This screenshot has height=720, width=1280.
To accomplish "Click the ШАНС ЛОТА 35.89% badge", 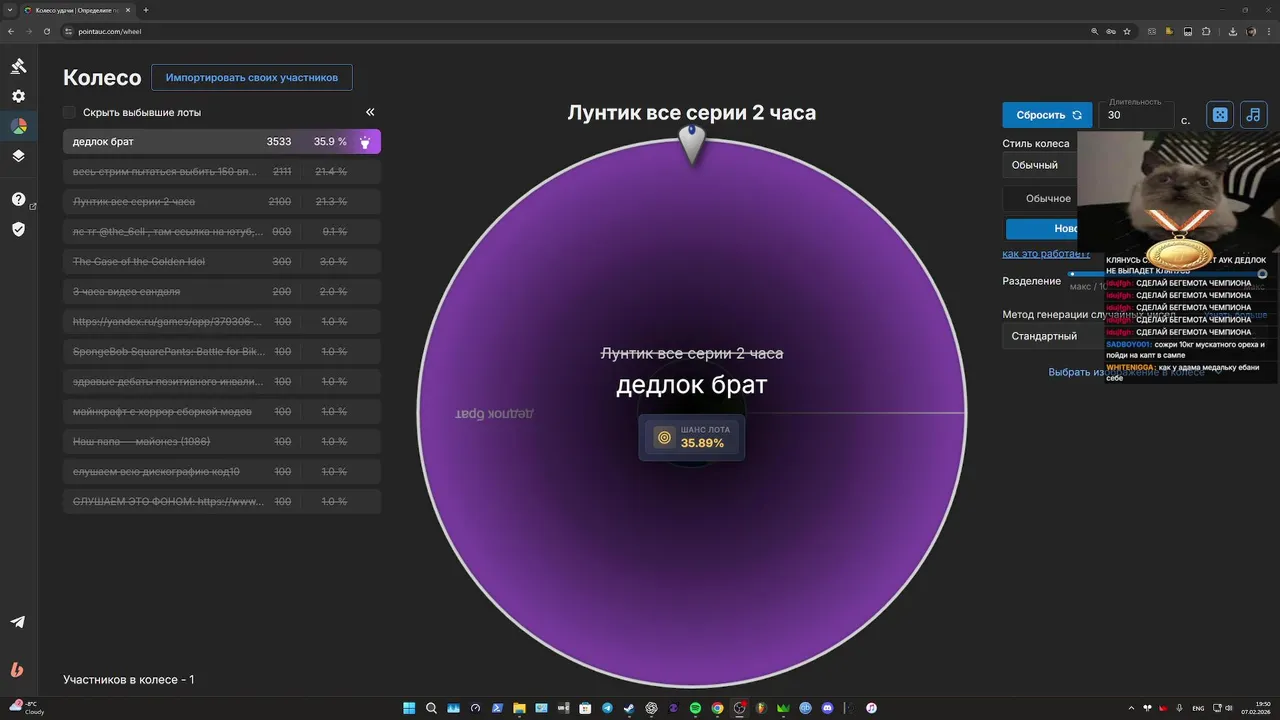I will [x=692, y=437].
